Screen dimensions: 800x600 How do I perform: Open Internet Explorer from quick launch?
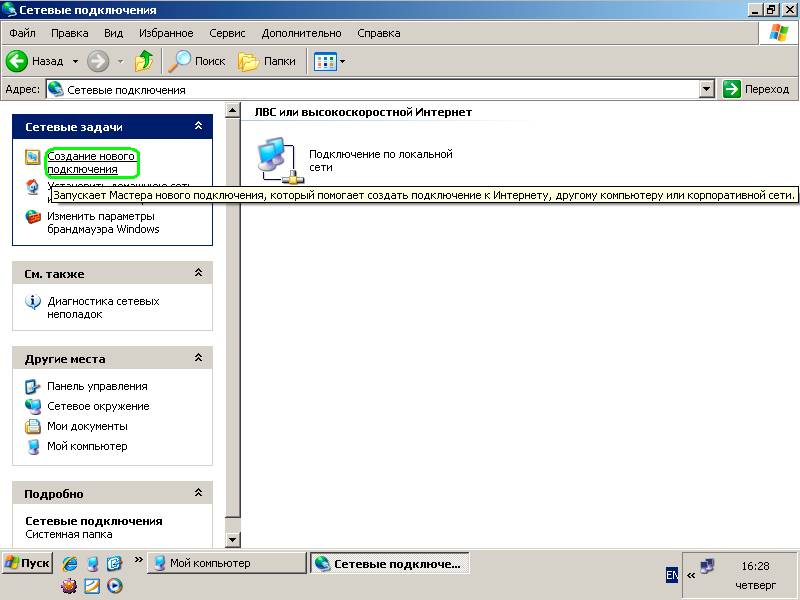70,563
